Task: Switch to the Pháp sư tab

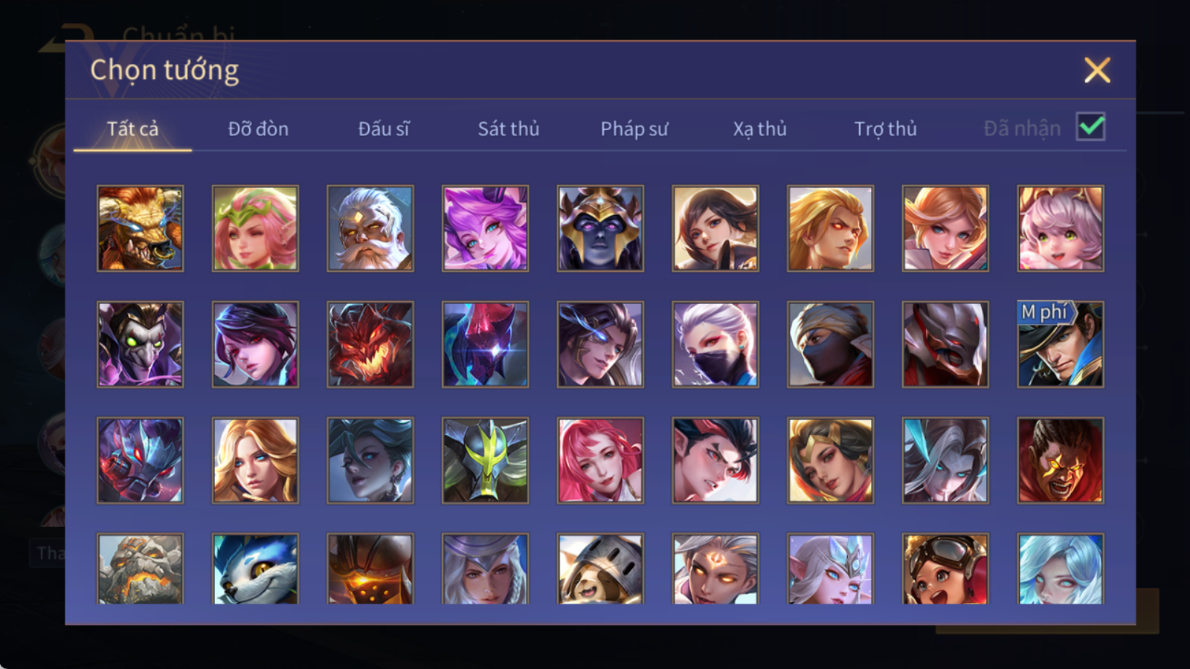Action: pos(634,129)
